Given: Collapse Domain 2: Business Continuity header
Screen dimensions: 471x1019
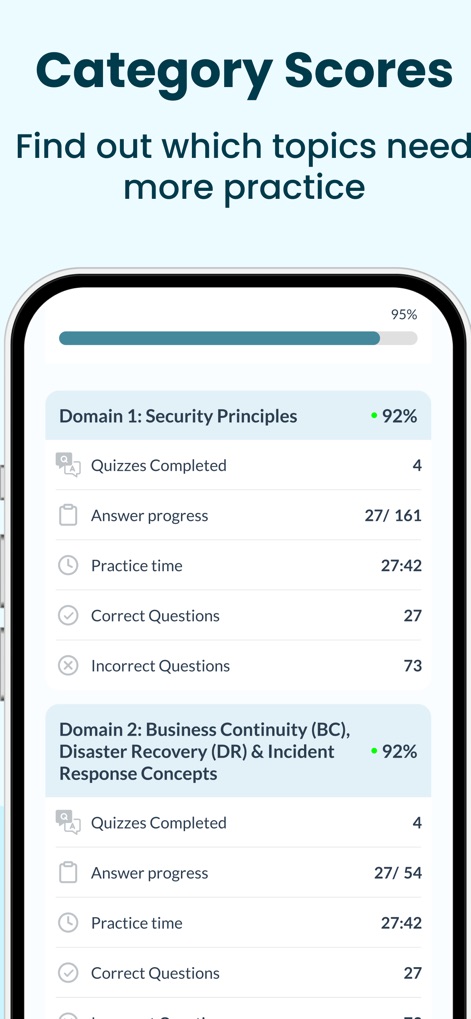Looking at the screenshot, I should click(238, 751).
